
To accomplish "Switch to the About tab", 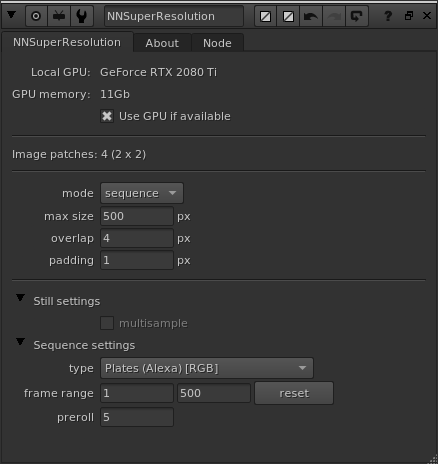I will pyautogui.click(x=162, y=43).
